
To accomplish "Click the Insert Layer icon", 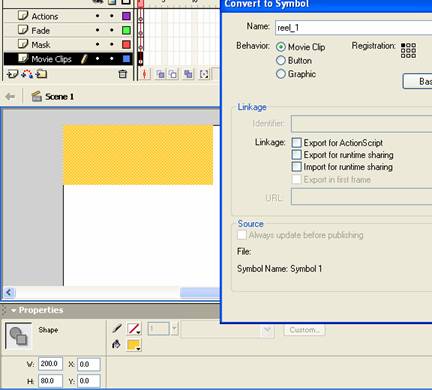I will 12,74.
